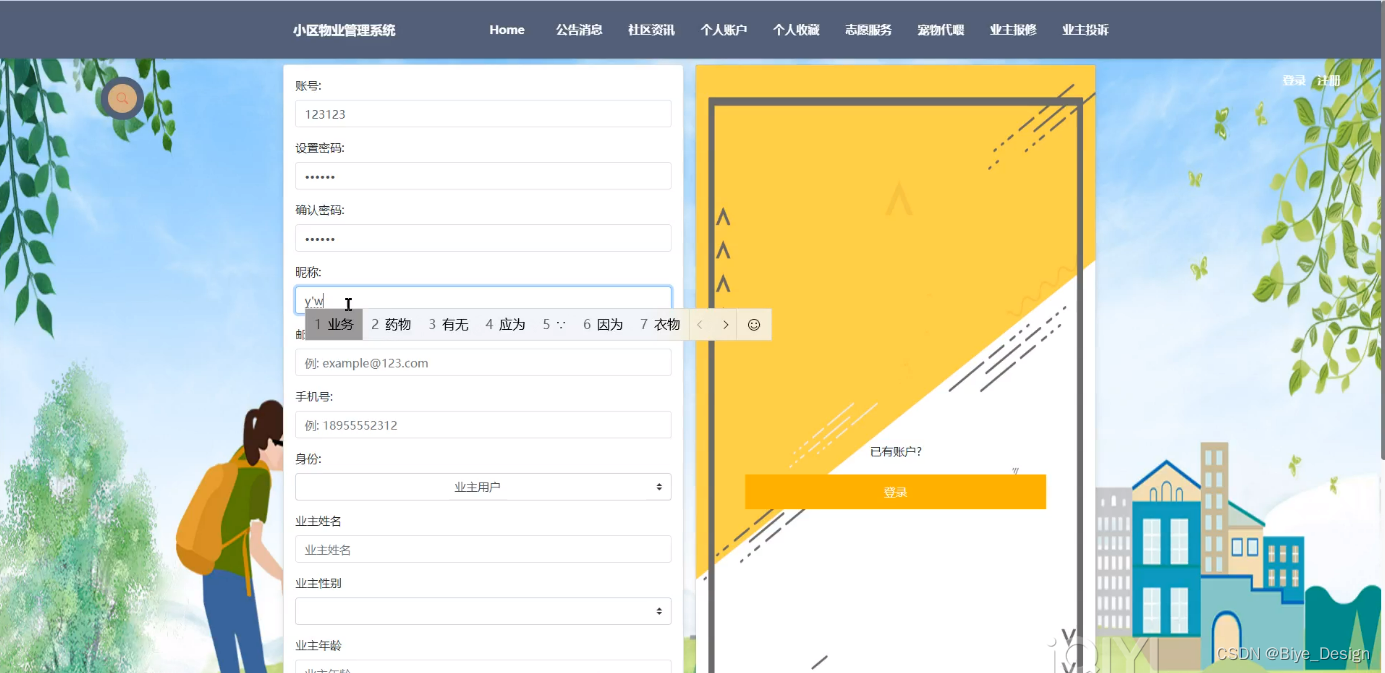Click the 已有账户? text
The image size is (1385, 673).
(895, 452)
